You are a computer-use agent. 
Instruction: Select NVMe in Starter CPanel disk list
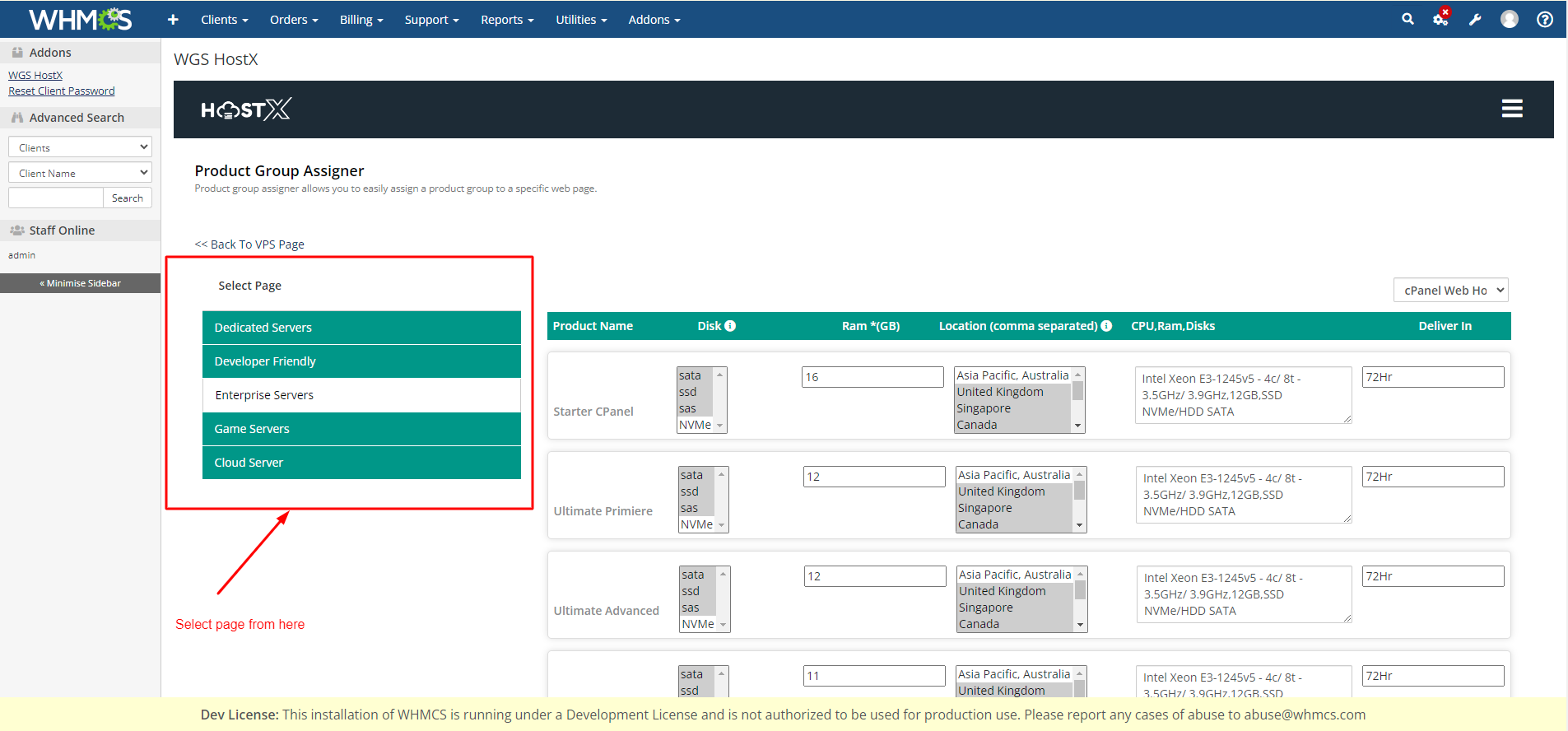696,425
